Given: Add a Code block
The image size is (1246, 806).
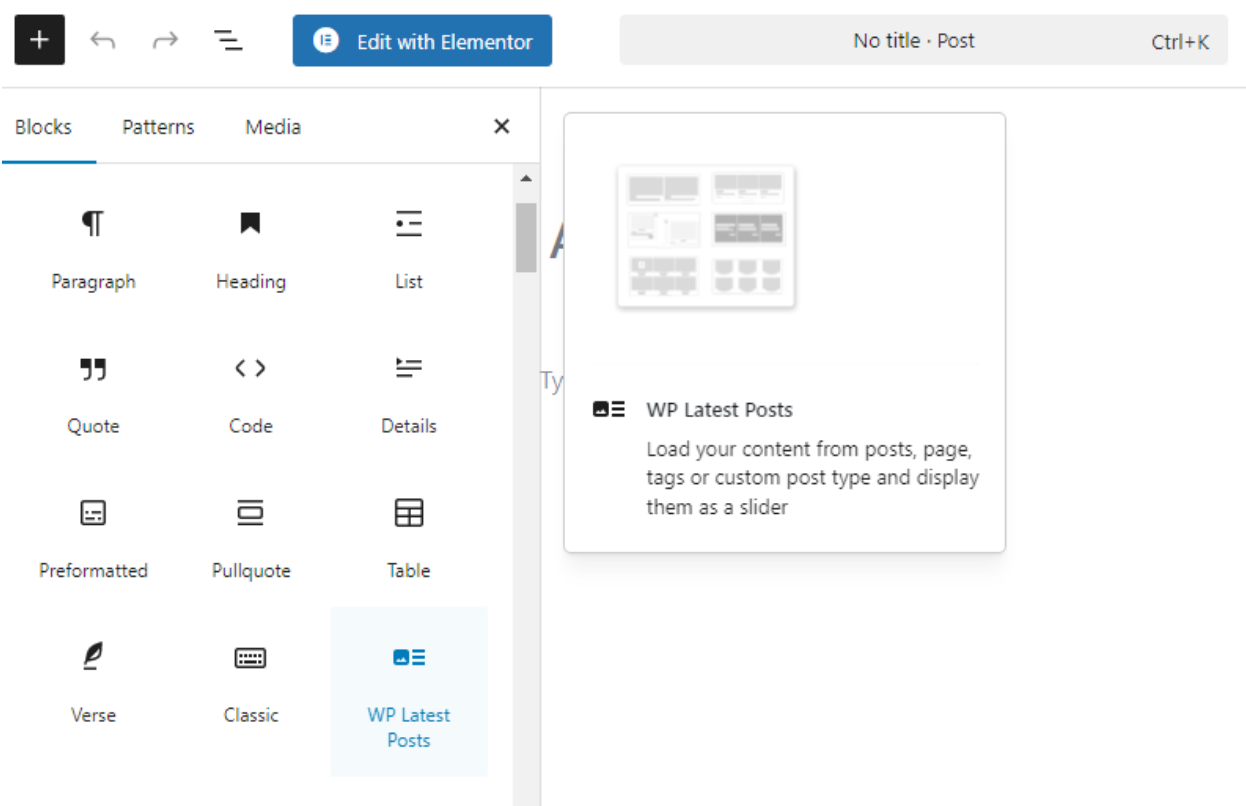Looking at the screenshot, I should 251,394.
